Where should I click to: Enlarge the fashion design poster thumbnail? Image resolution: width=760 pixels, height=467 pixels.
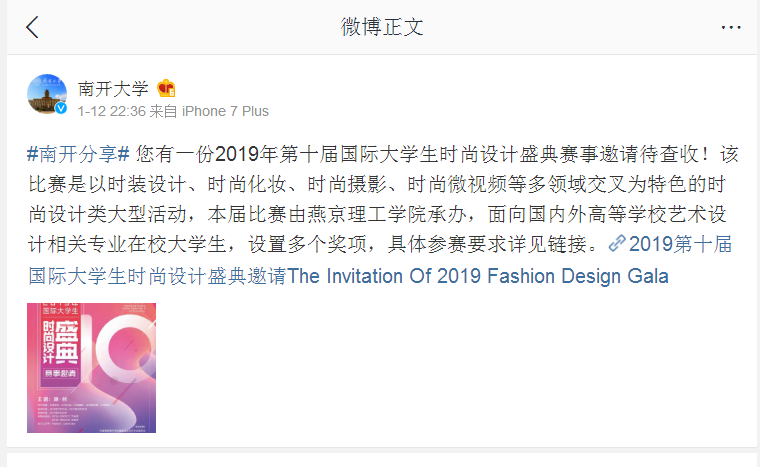click(92, 368)
